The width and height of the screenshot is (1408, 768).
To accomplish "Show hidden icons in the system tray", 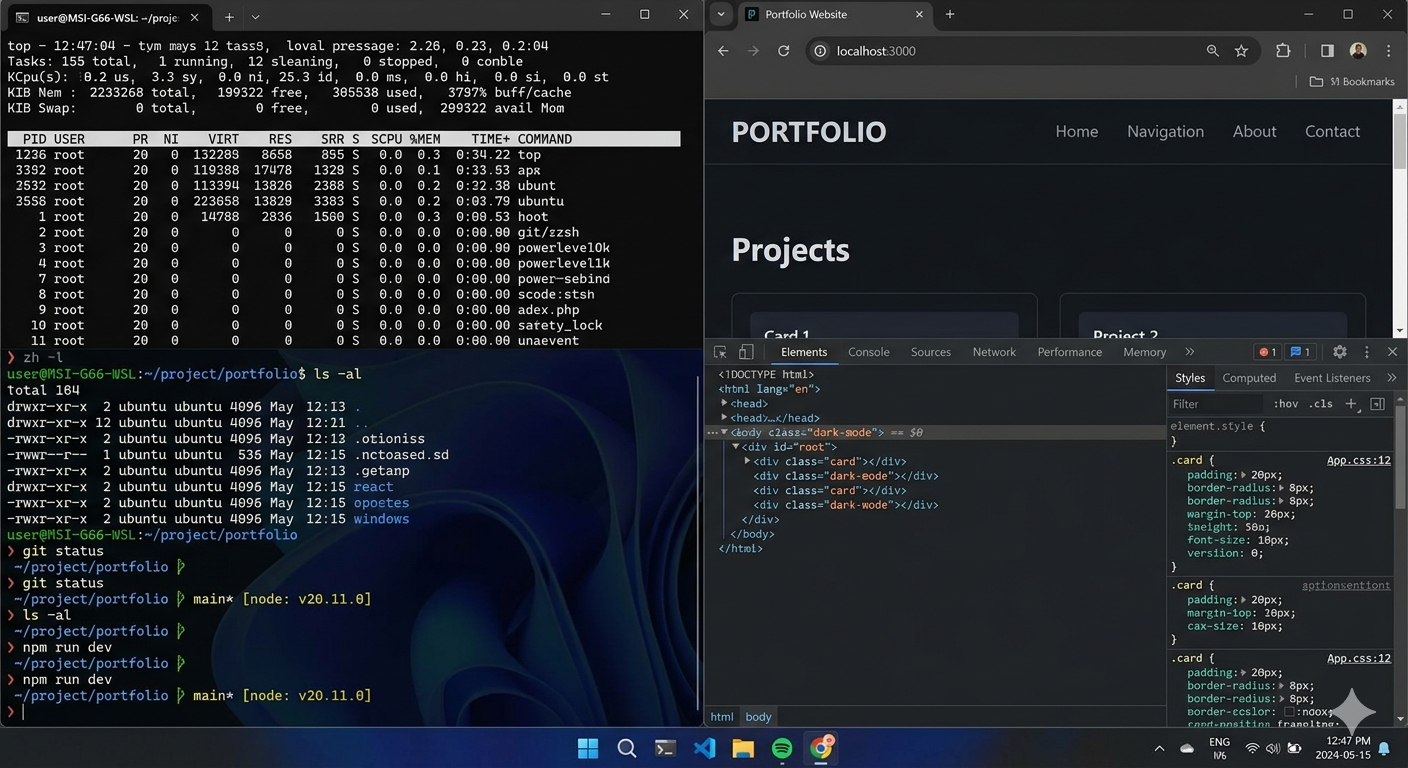I will pos(1159,747).
